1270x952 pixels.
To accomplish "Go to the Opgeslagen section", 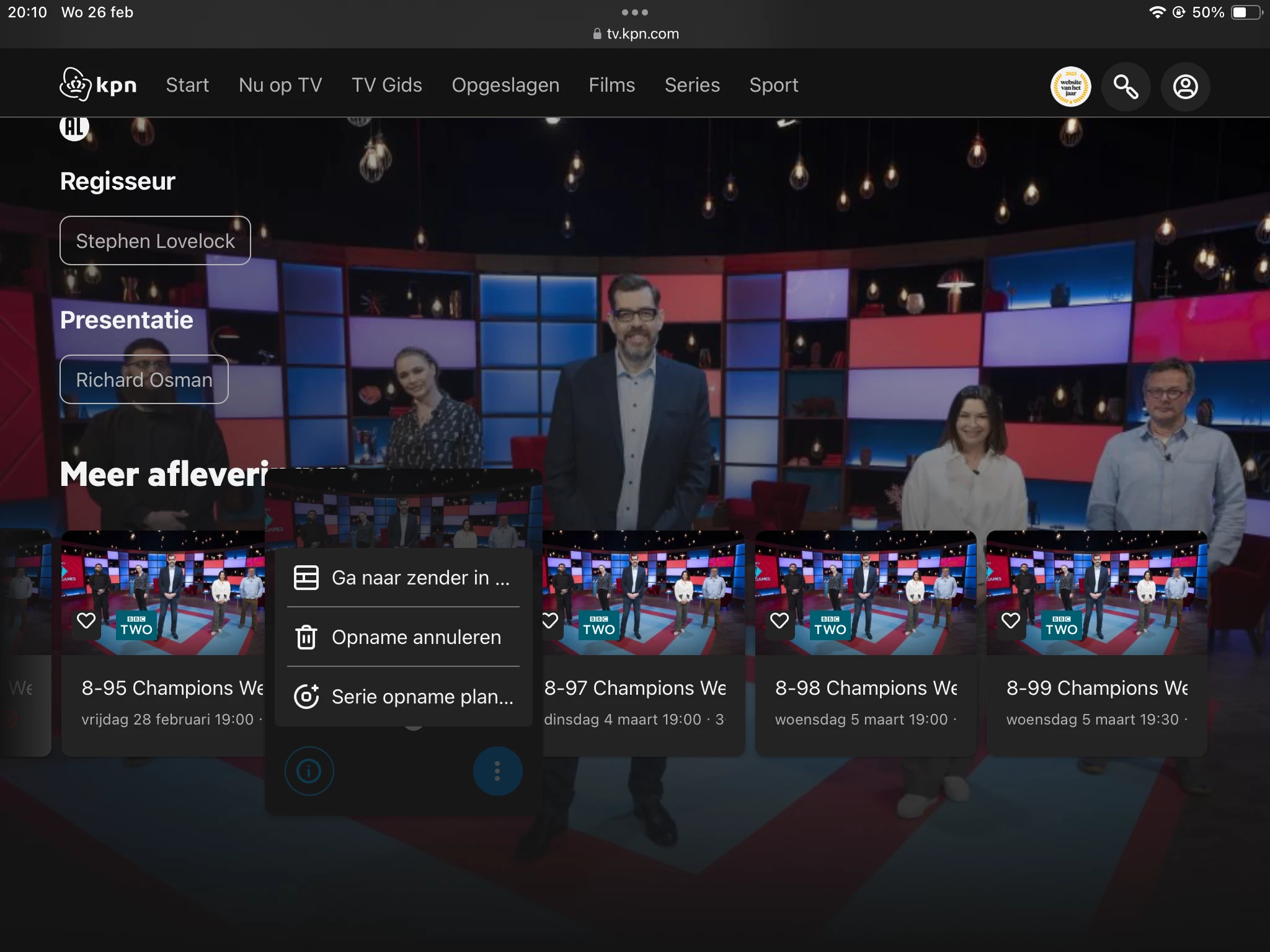I will pyautogui.click(x=505, y=85).
